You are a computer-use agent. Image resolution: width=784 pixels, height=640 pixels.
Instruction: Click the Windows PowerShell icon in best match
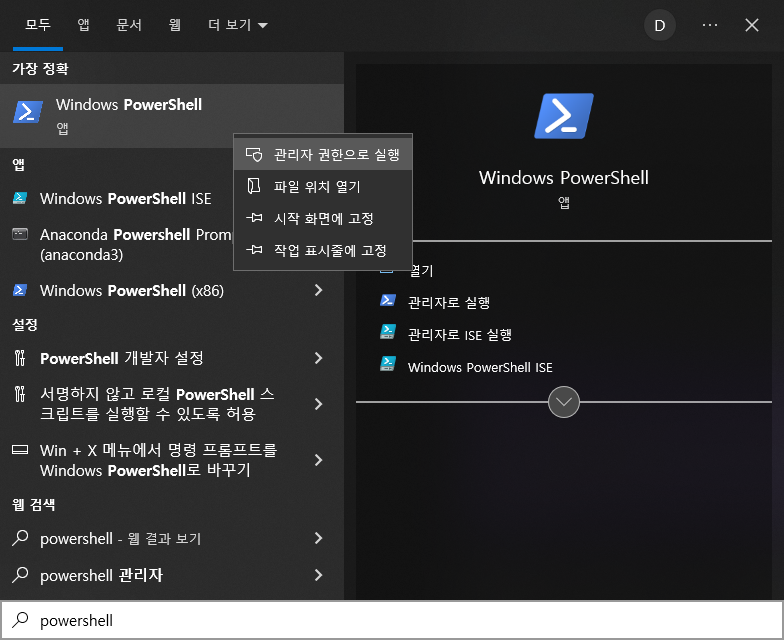[28, 112]
